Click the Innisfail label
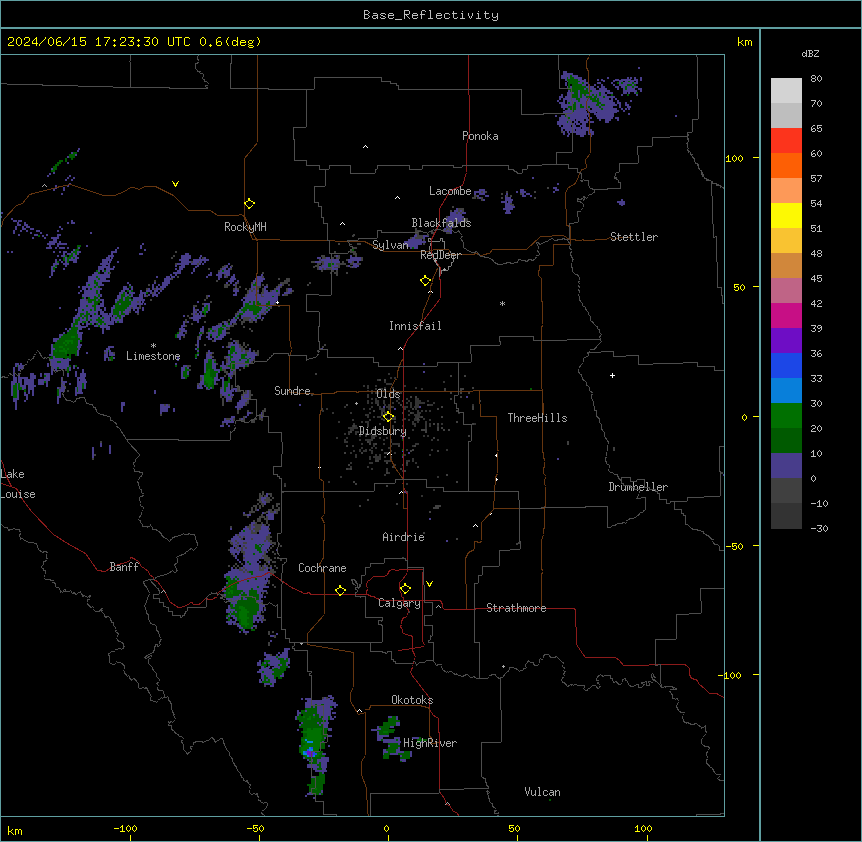The height and width of the screenshot is (842, 862). 415,326
